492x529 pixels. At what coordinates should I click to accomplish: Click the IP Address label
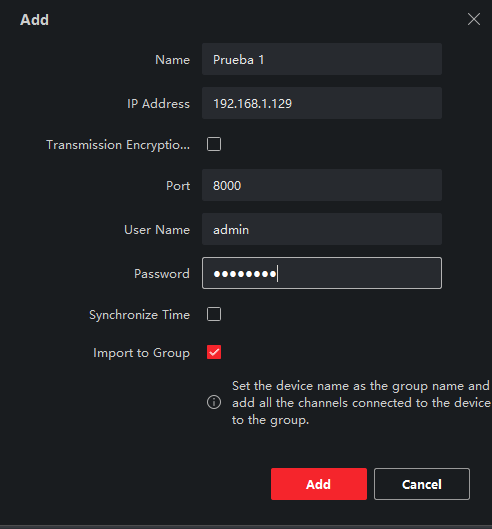pyautogui.click(x=158, y=104)
